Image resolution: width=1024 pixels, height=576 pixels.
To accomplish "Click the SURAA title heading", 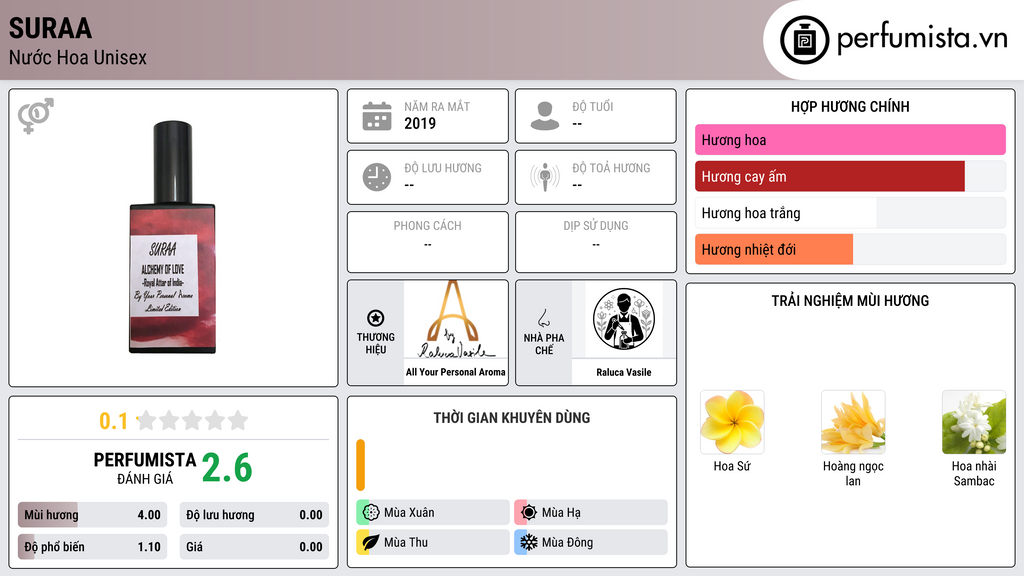I will (50, 28).
